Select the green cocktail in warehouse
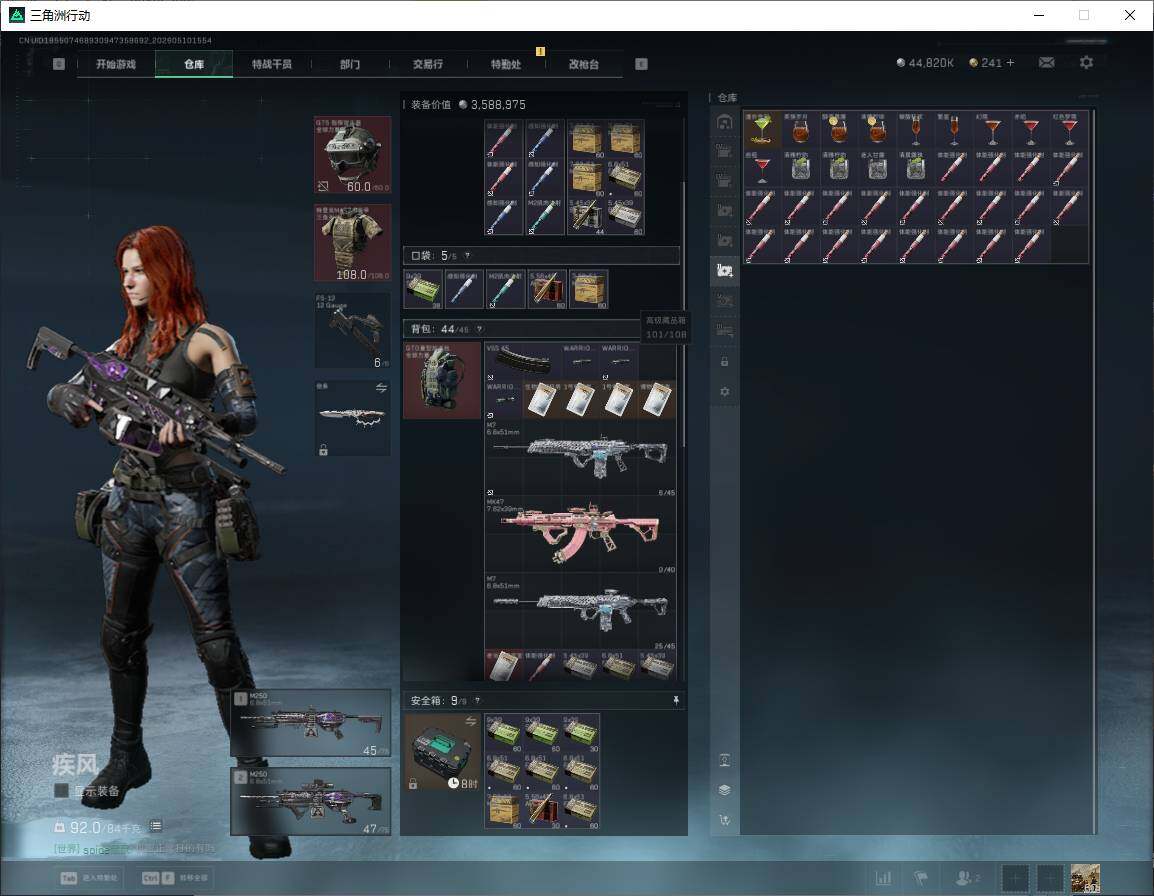The height and width of the screenshot is (896, 1154). tap(762, 130)
